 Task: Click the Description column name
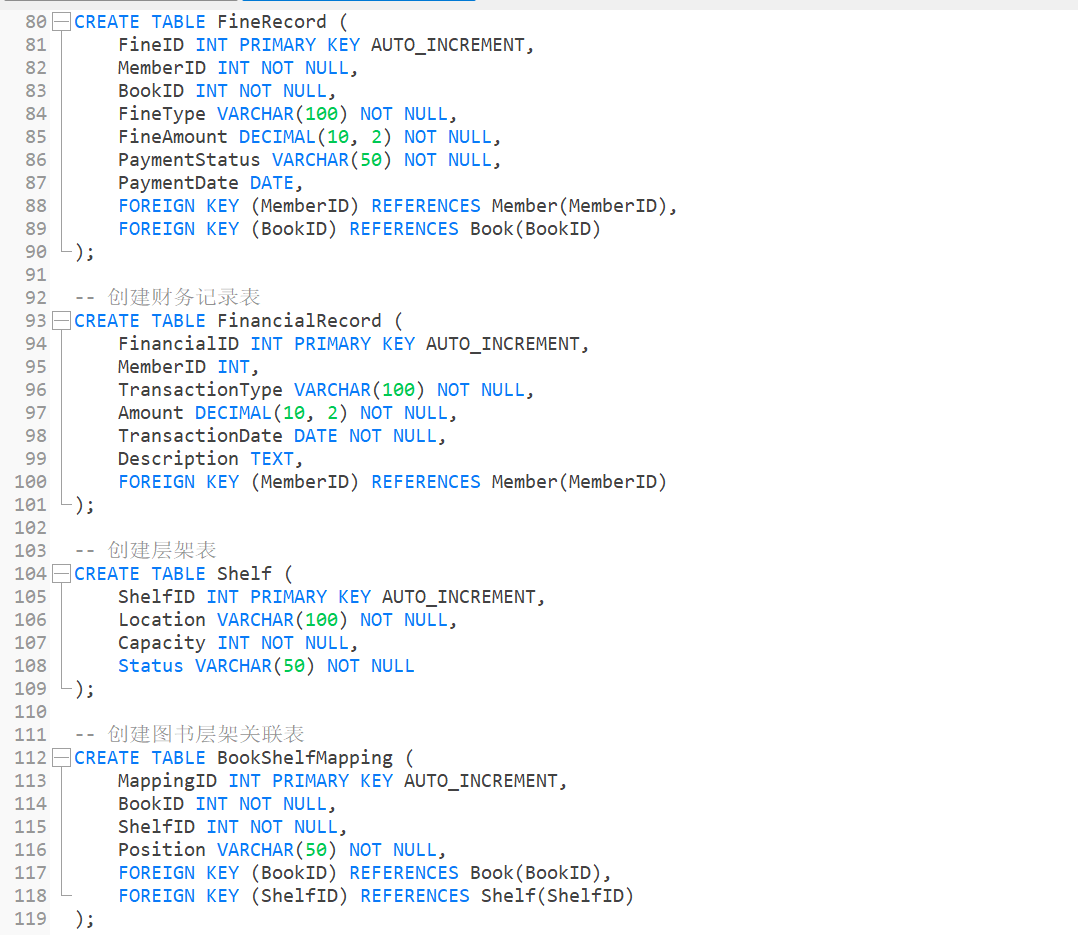point(178,459)
